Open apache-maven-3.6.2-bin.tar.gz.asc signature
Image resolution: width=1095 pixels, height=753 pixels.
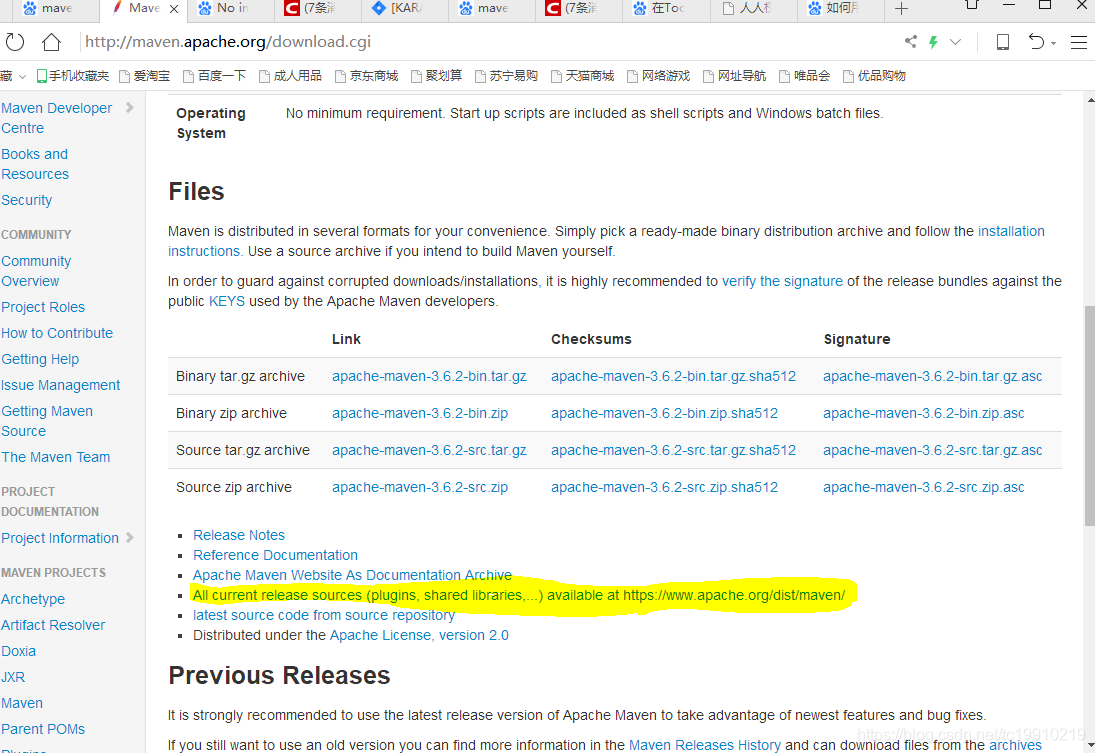932,376
